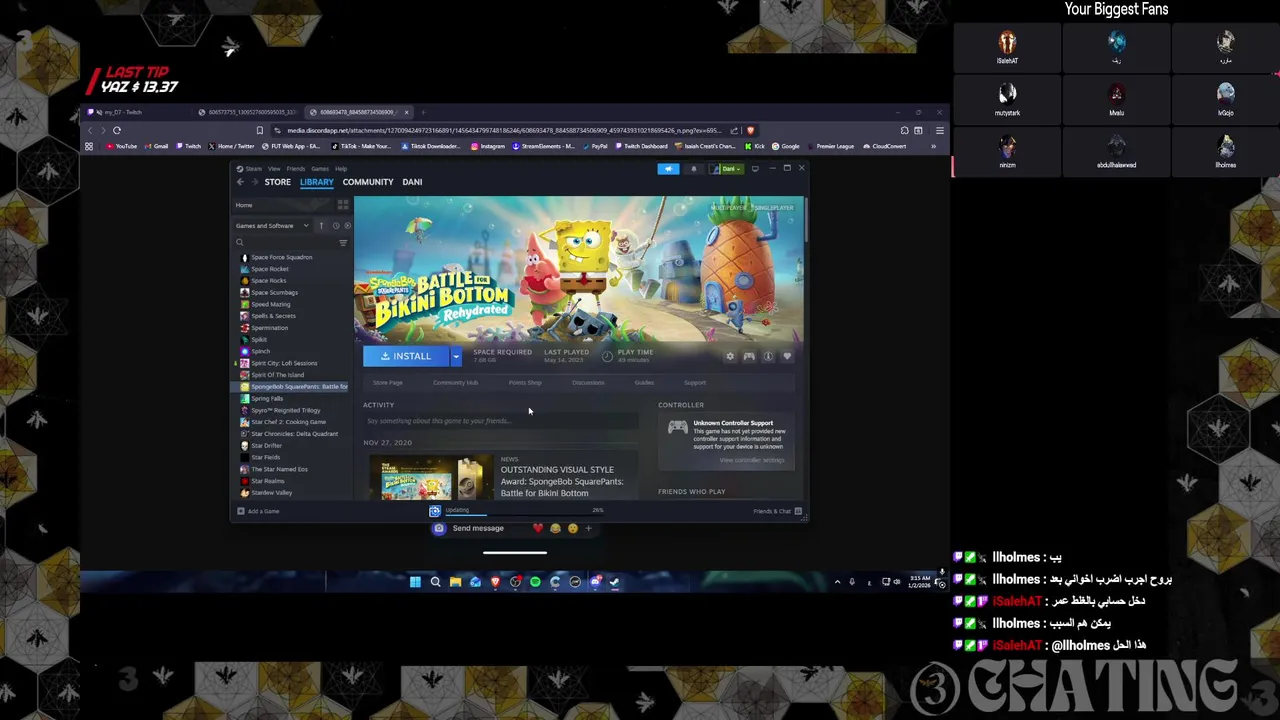Expand the Games and Software filter dropdown
The width and height of the screenshot is (1280, 720).
point(272,226)
